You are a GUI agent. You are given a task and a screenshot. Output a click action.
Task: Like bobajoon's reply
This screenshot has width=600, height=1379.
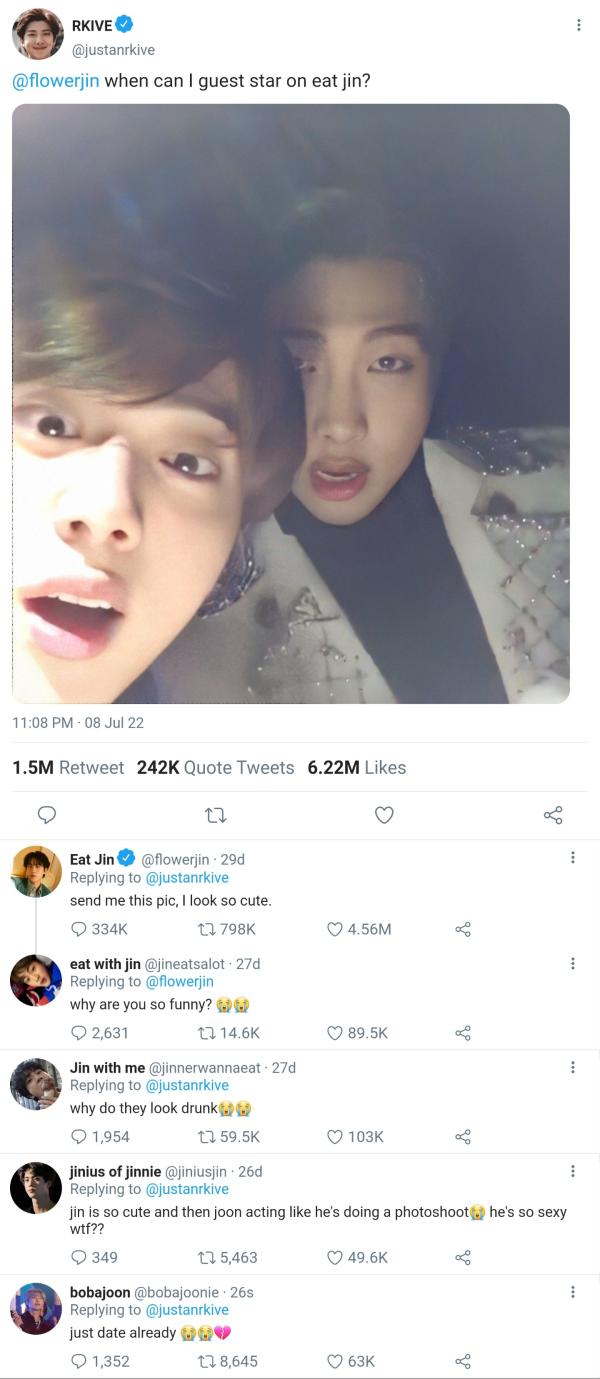336,1361
